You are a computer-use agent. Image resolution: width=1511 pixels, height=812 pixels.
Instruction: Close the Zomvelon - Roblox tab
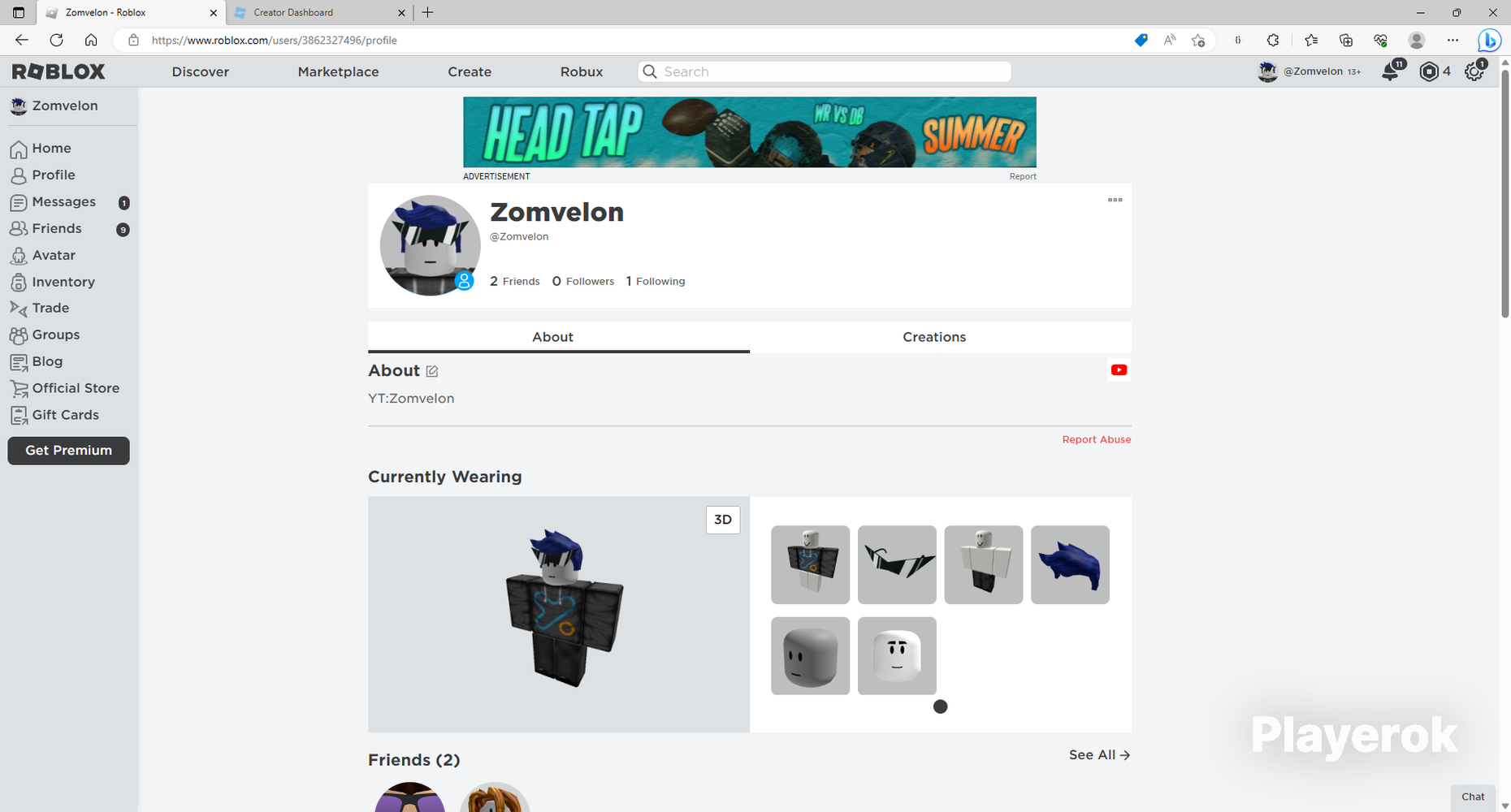214,13
